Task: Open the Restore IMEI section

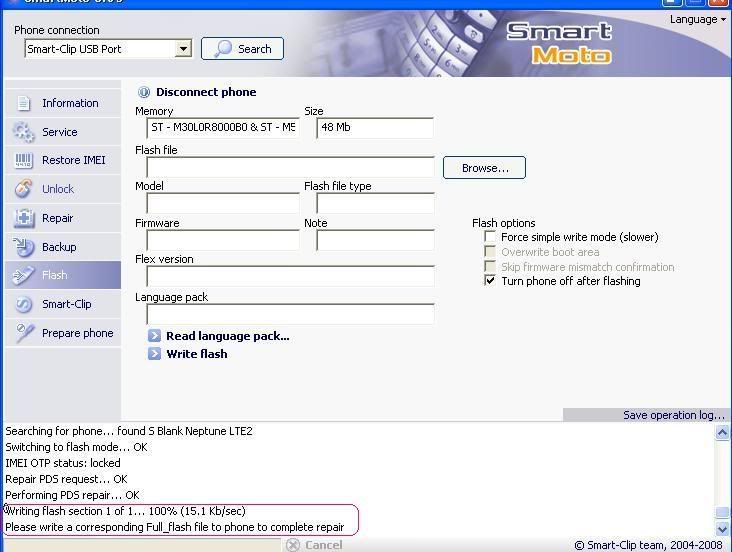Action: tap(63, 161)
